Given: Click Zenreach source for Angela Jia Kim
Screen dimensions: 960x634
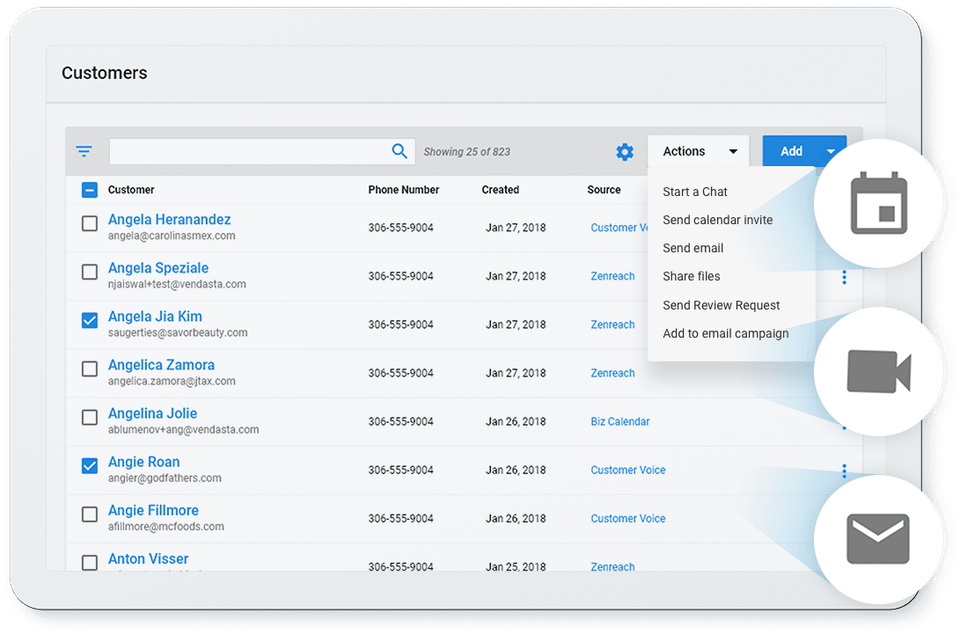Looking at the screenshot, I should (612, 324).
